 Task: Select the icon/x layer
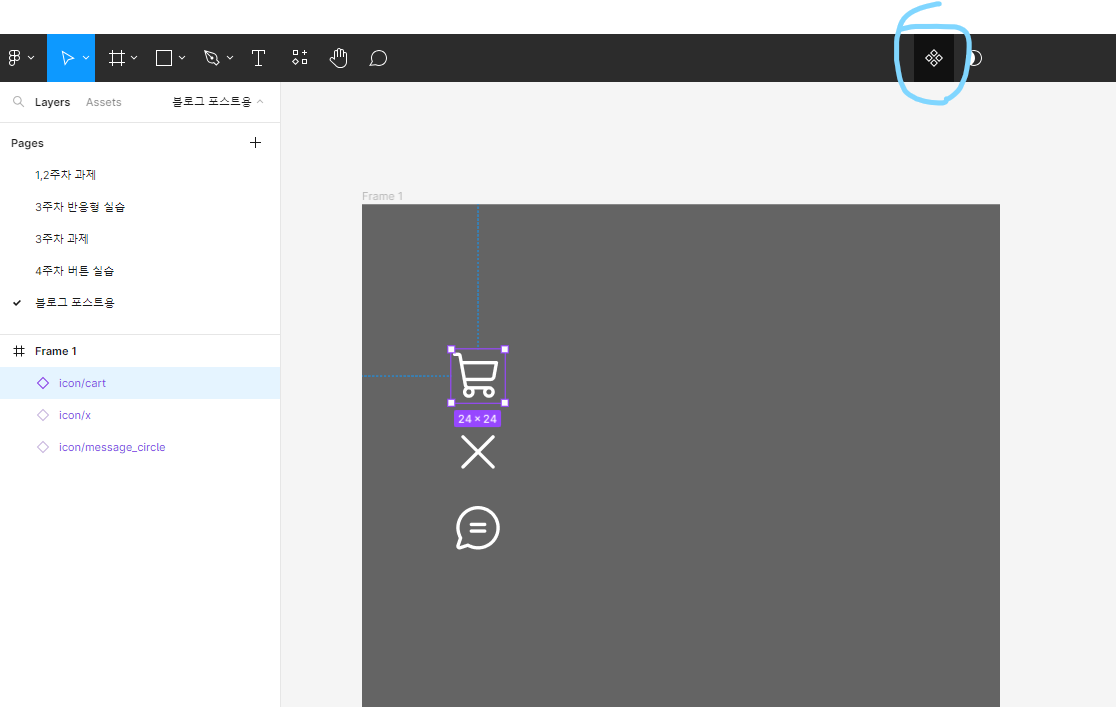tap(140, 415)
